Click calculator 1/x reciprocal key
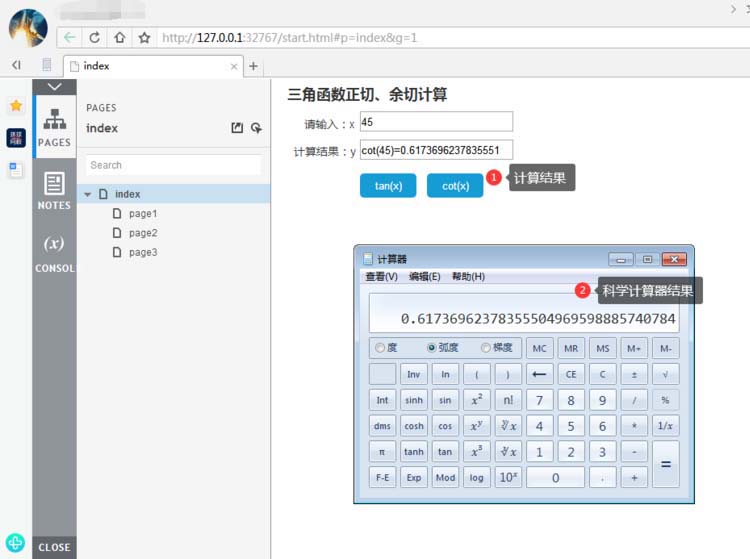This screenshot has width=750, height=559. click(665, 426)
